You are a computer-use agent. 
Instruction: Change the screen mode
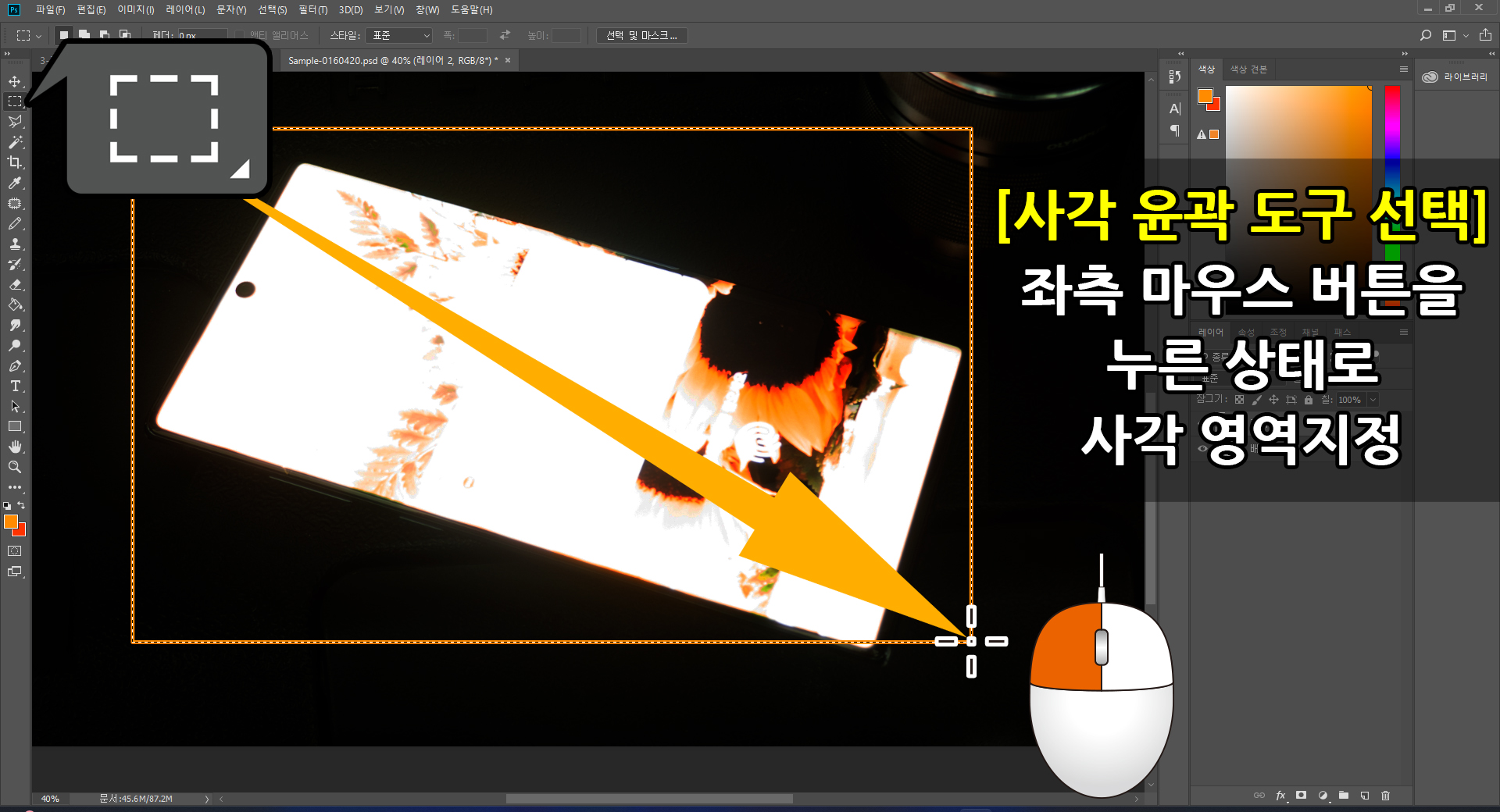click(x=15, y=572)
